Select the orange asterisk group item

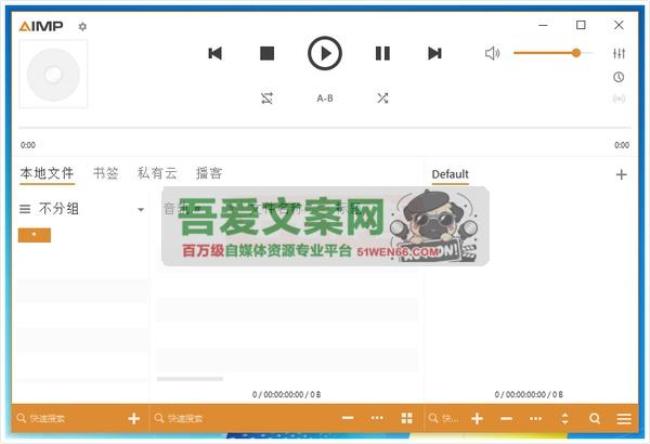point(34,235)
